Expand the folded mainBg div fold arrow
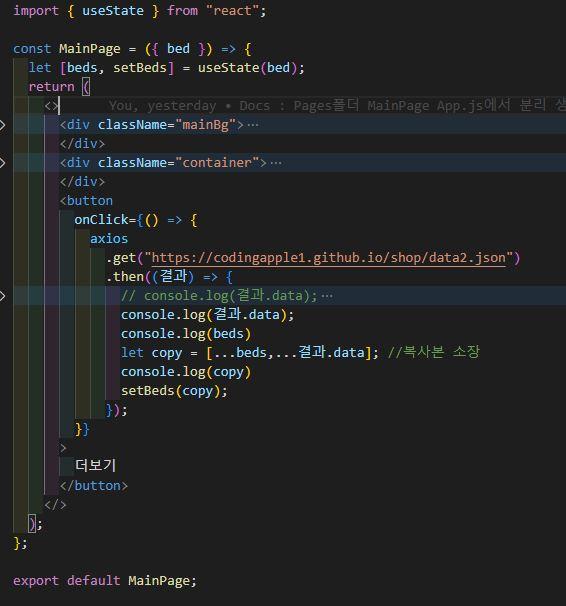The image size is (566, 606). pos(2,125)
